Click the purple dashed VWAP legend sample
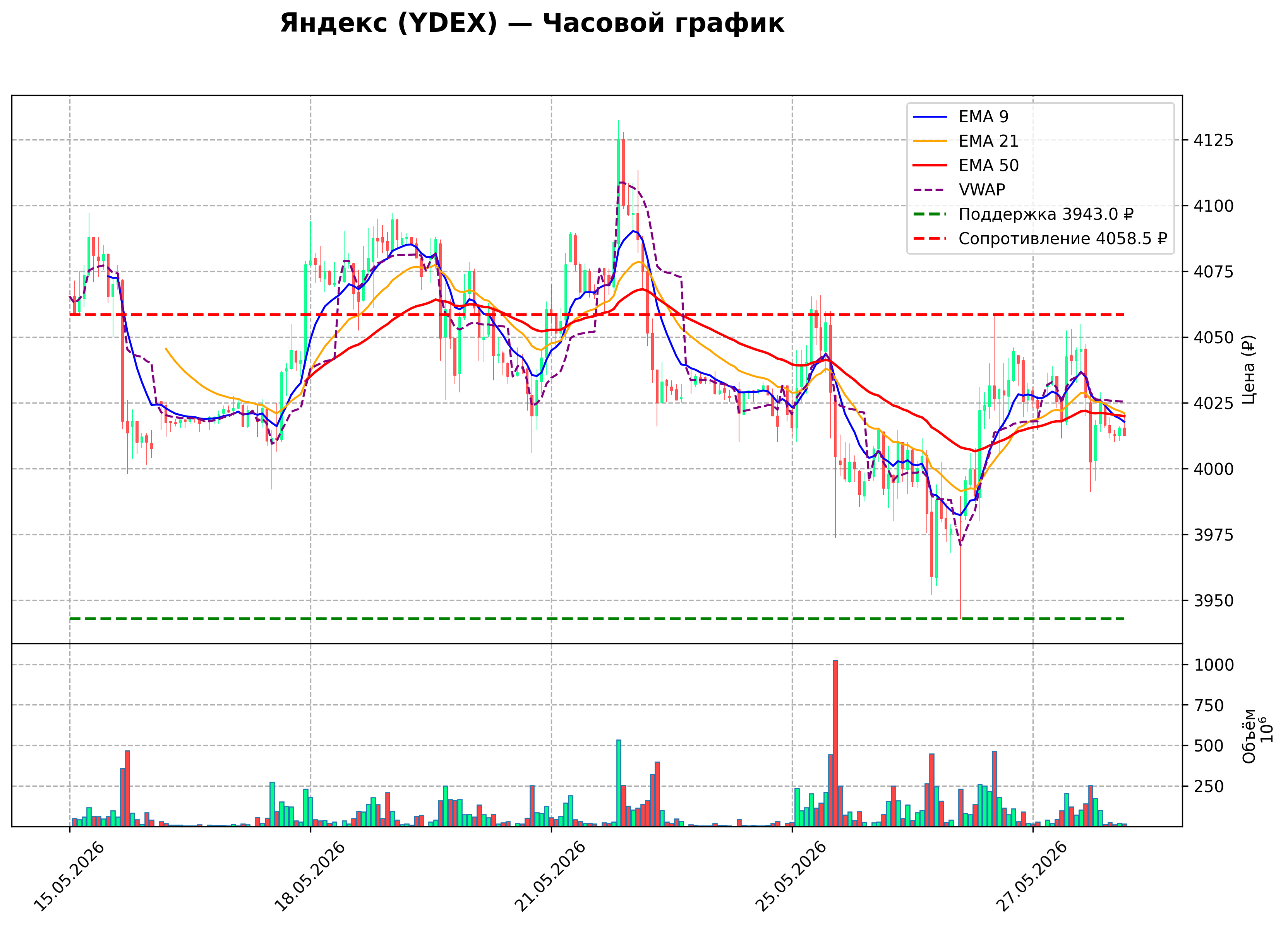The width and height of the screenshot is (1288, 926). (x=930, y=190)
